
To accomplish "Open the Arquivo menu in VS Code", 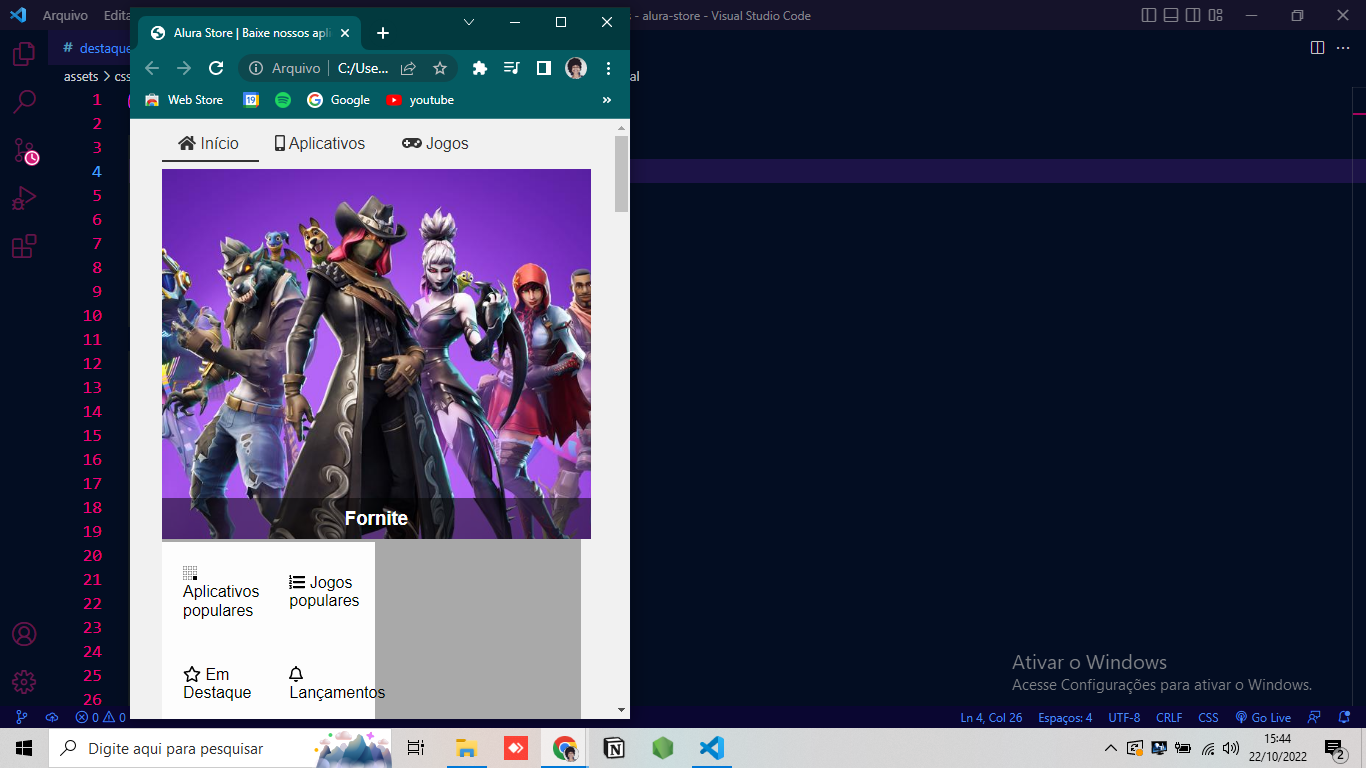I will point(65,16).
